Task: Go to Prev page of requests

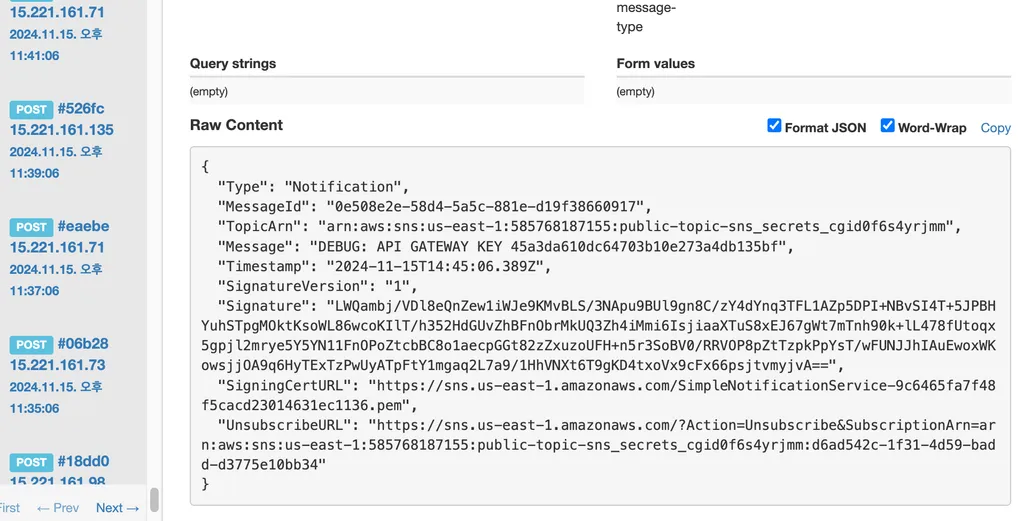Action: 58,507
